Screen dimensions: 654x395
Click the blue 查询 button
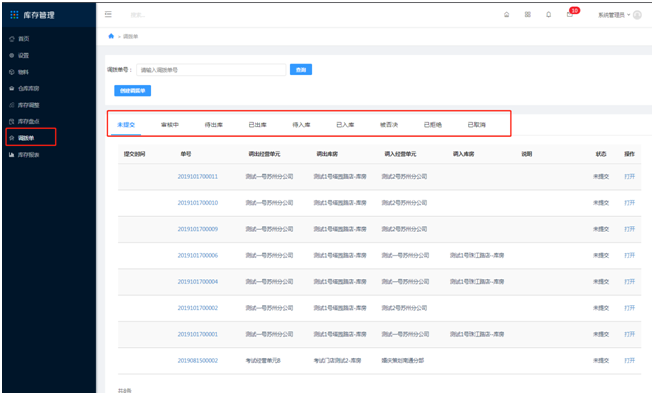(301, 70)
